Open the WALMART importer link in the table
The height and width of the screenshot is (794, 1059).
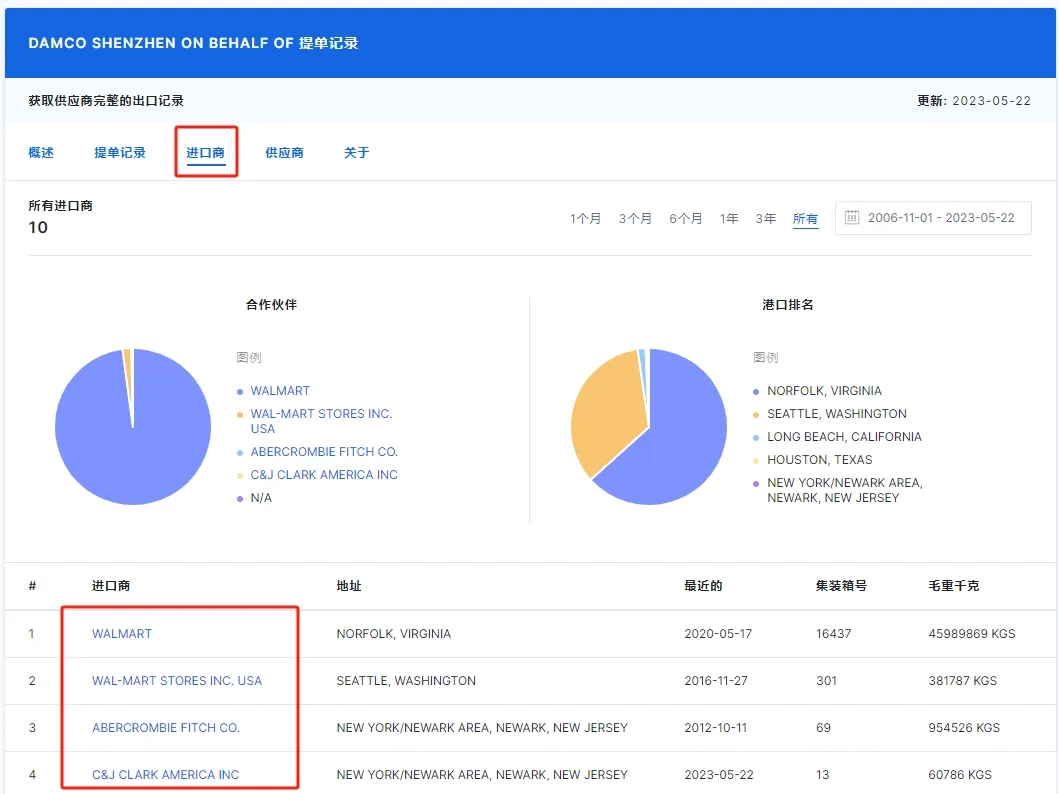(121, 633)
